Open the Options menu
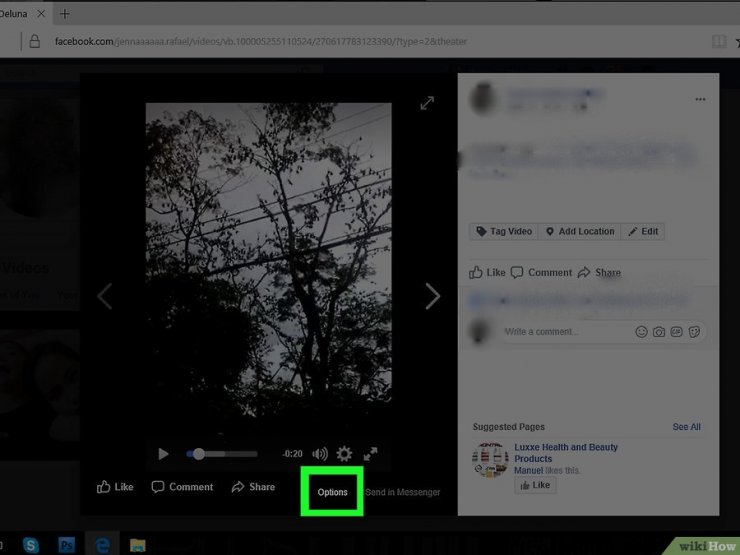 tap(332, 492)
